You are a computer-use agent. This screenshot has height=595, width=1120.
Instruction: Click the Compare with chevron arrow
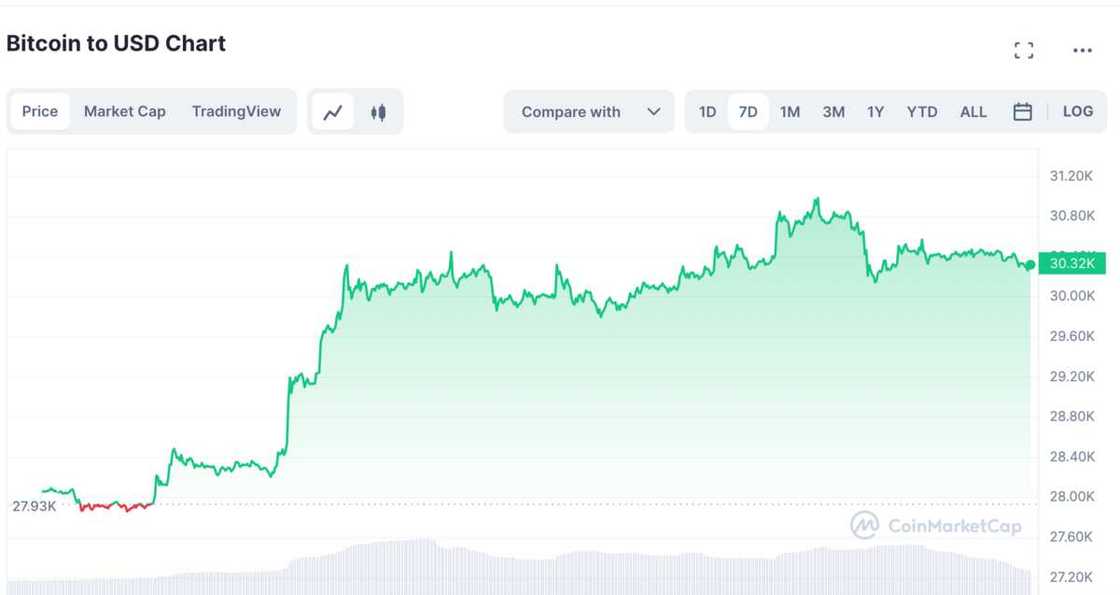tap(654, 112)
